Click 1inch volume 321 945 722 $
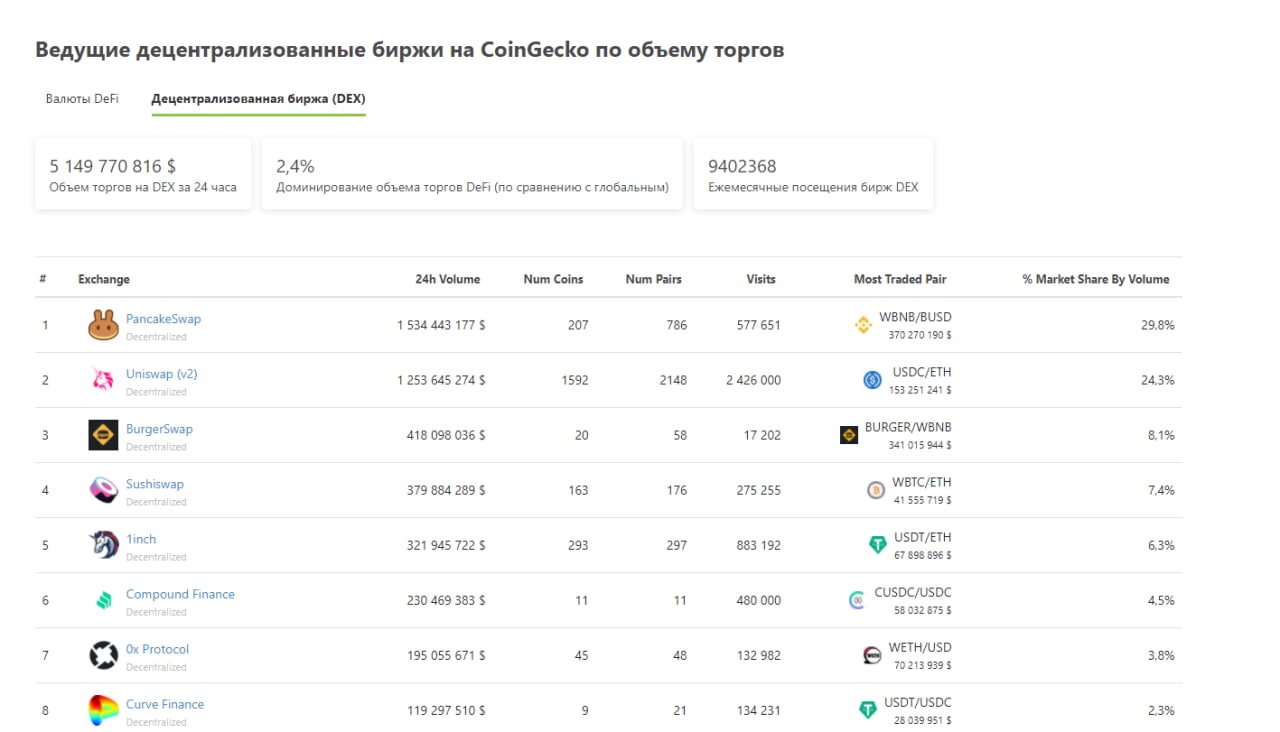This screenshot has width=1280, height=732. coord(446,545)
